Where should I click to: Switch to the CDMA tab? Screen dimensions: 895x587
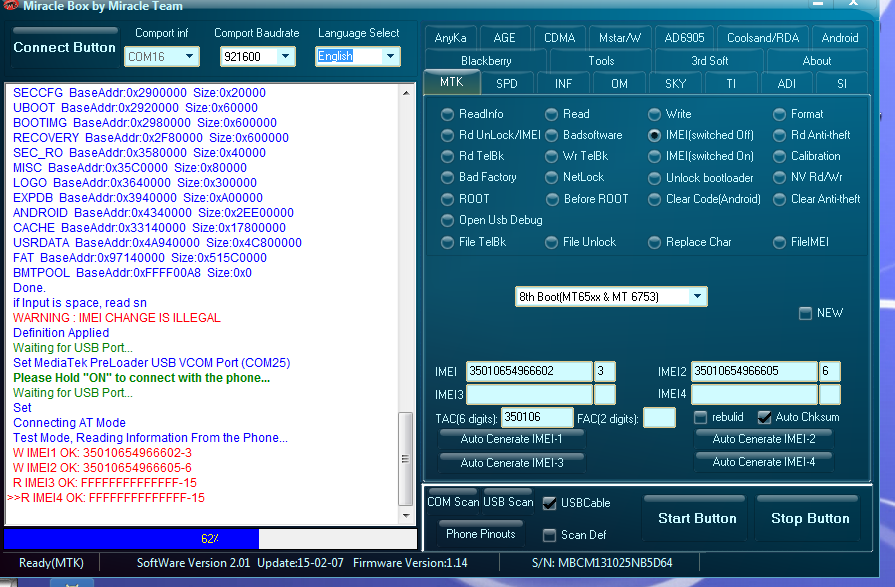(559, 38)
